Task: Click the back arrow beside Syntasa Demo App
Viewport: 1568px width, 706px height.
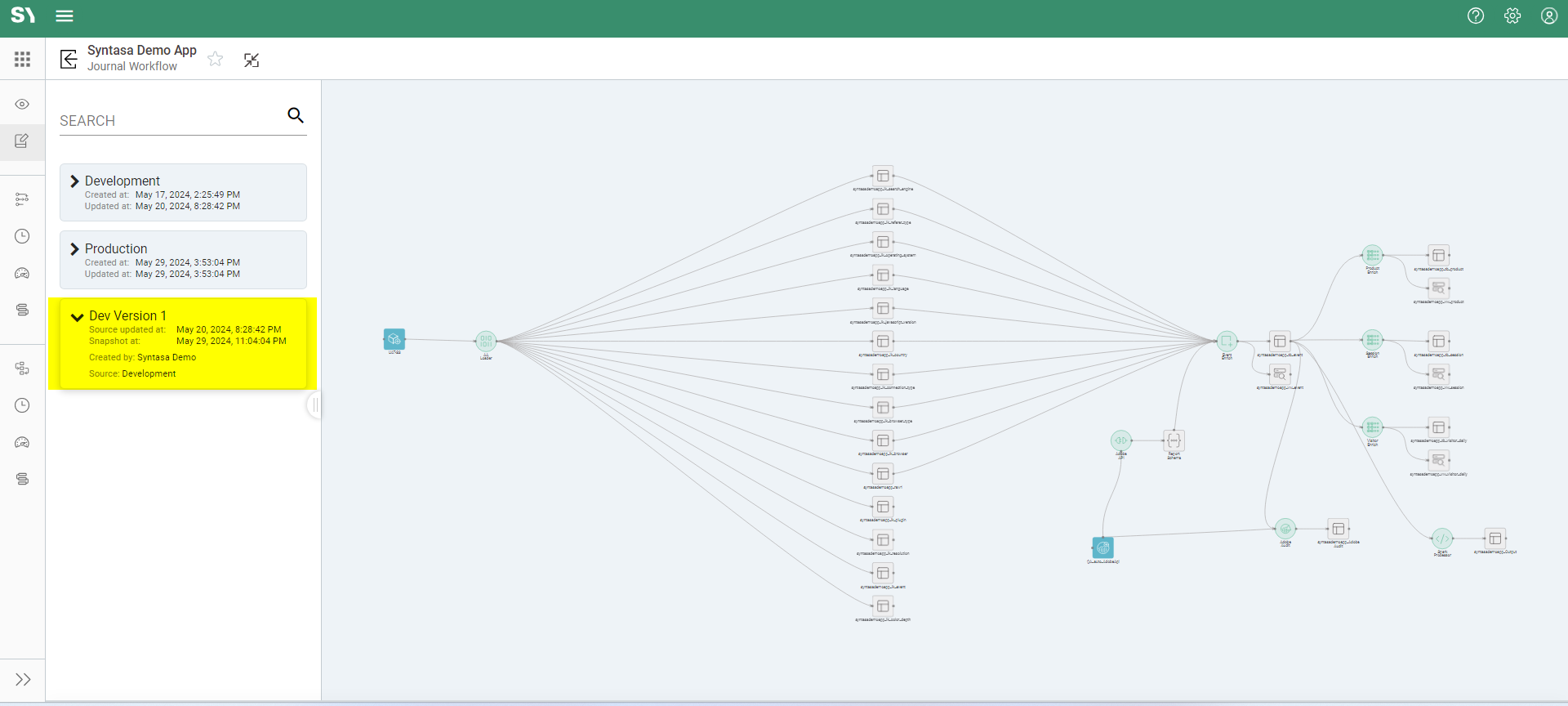Action: 69,59
